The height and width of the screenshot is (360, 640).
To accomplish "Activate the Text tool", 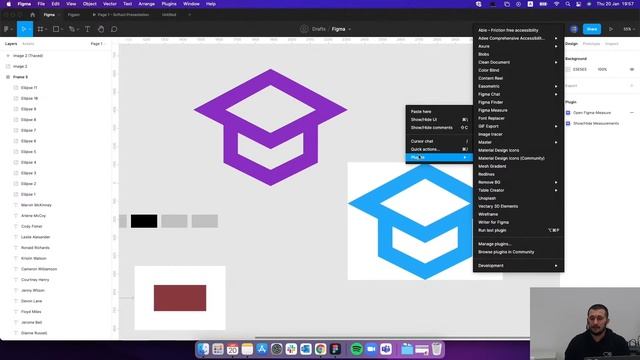I will [87, 29].
